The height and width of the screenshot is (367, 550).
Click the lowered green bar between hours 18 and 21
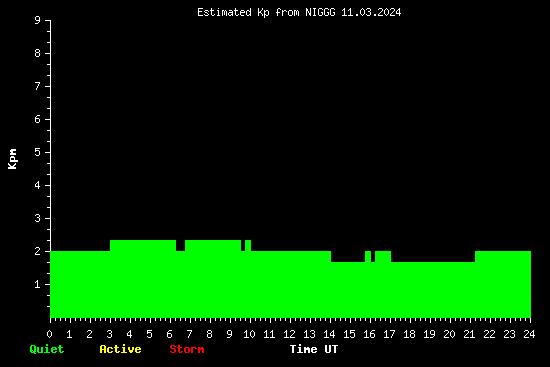[433, 290]
